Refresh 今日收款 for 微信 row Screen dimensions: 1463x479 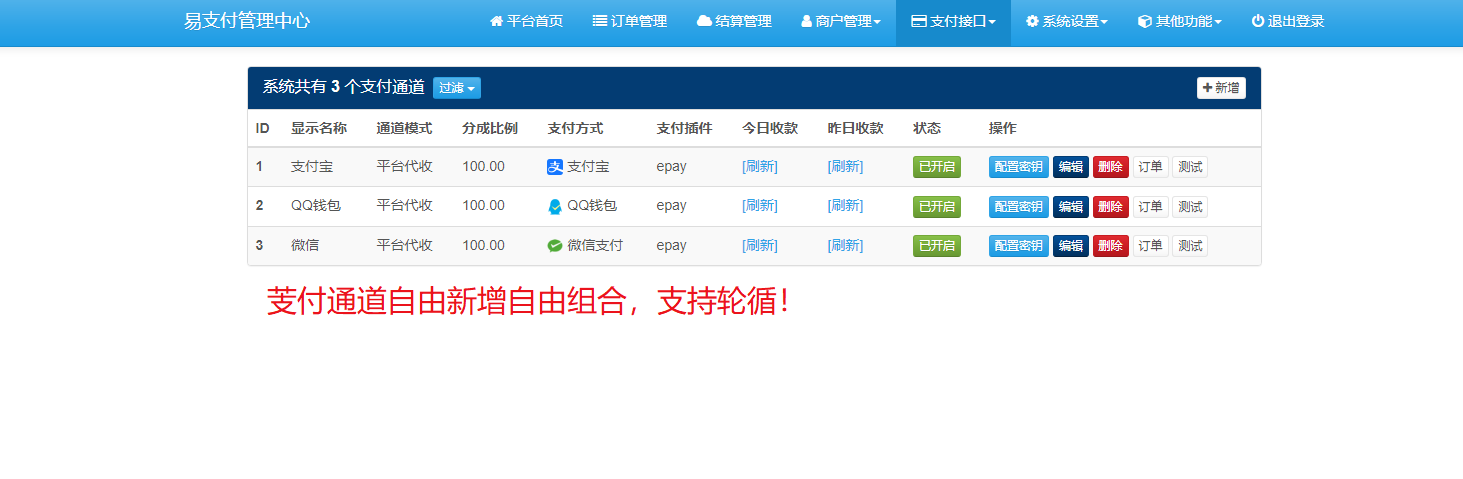click(760, 245)
